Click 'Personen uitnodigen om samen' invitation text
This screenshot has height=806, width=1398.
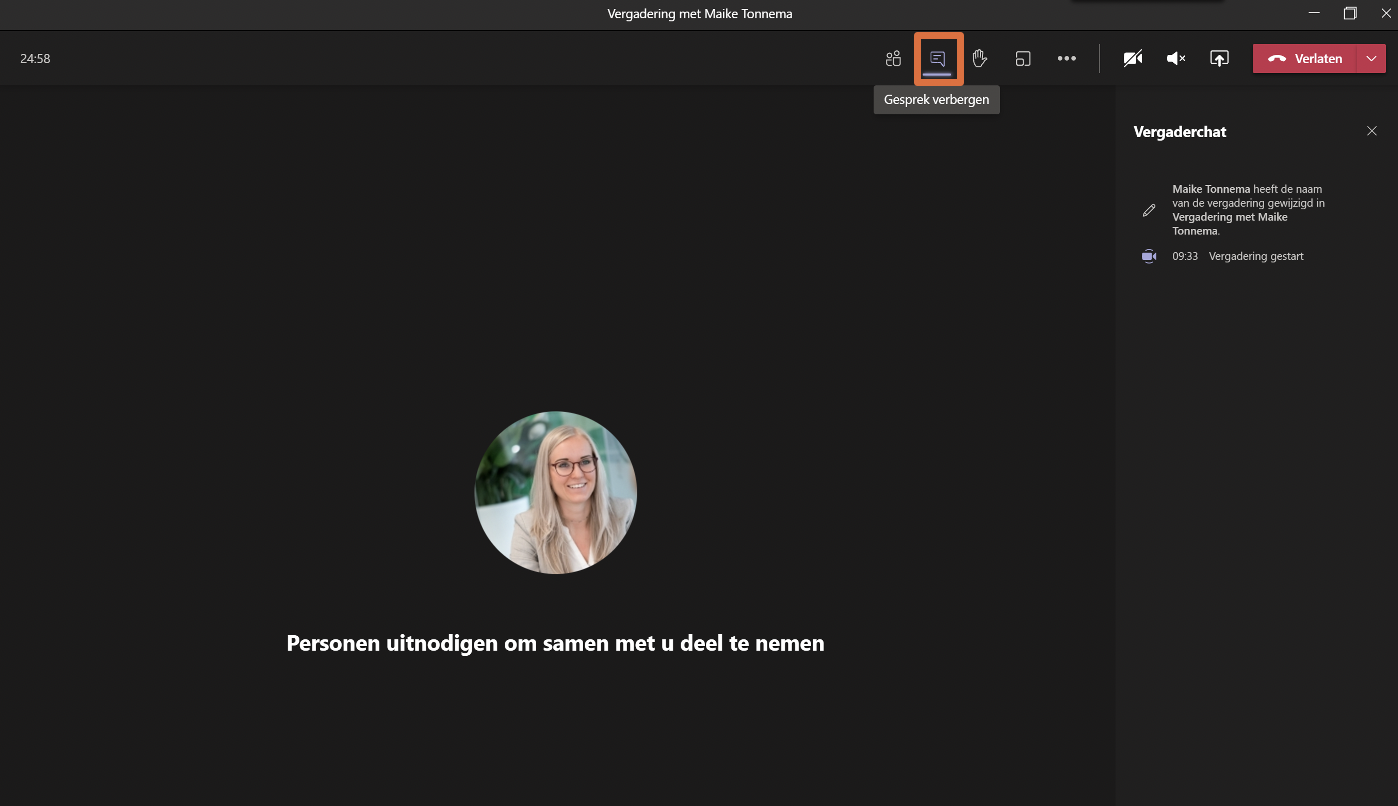pyautogui.click(x=555, y=643)
